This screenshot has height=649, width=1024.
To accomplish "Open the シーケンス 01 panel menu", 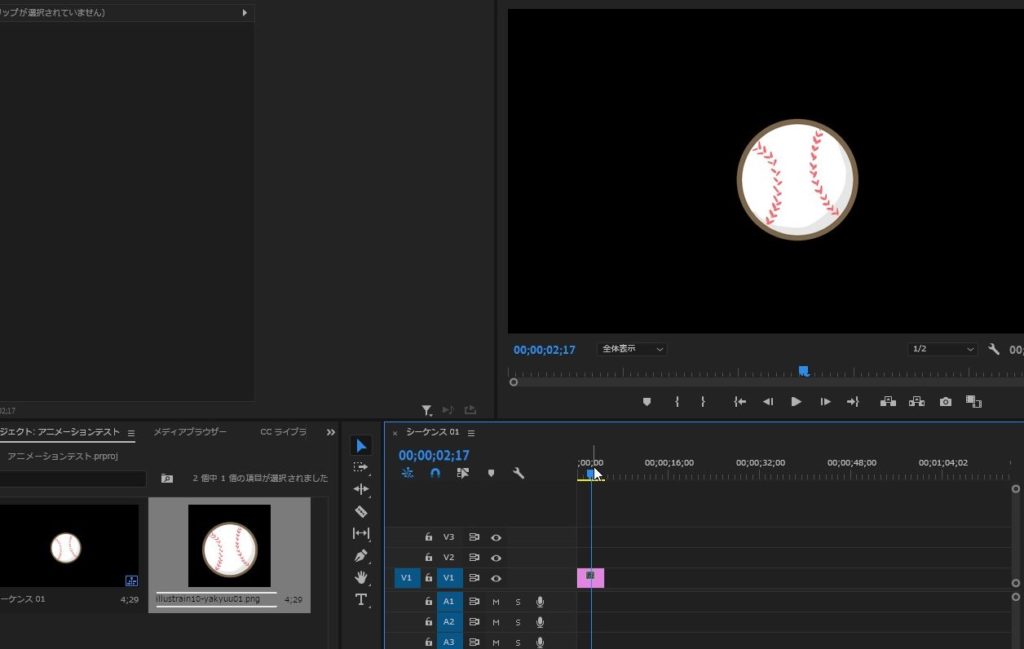I will pyautogui.click(x=471, y=433).
